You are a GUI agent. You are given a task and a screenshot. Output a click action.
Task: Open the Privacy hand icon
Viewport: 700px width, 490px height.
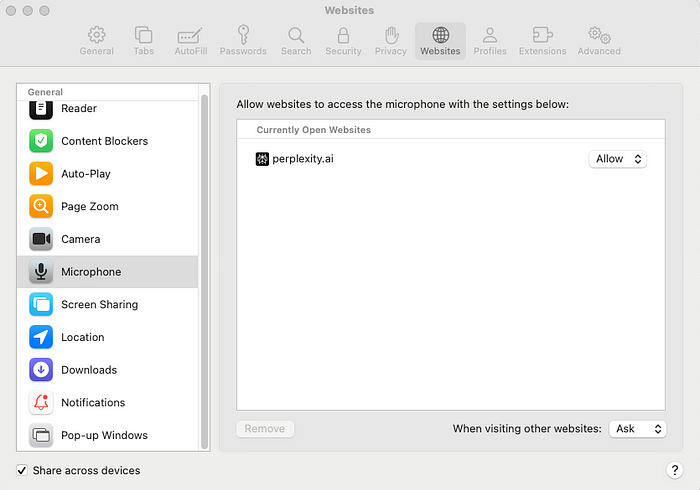click(x=391, y=35)
